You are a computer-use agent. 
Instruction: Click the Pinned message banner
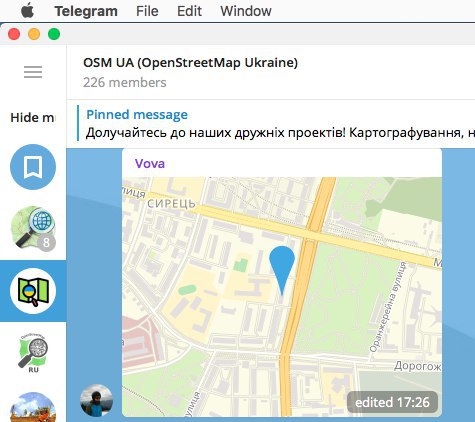(271, 124)
